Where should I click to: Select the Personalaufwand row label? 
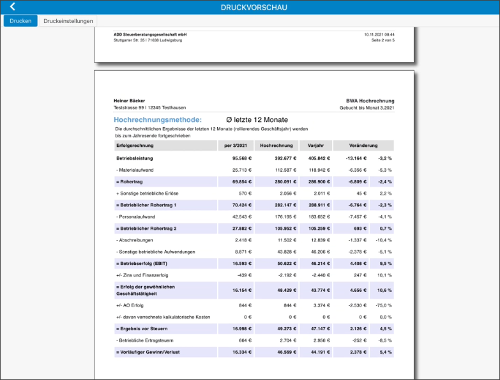(136, 217)
